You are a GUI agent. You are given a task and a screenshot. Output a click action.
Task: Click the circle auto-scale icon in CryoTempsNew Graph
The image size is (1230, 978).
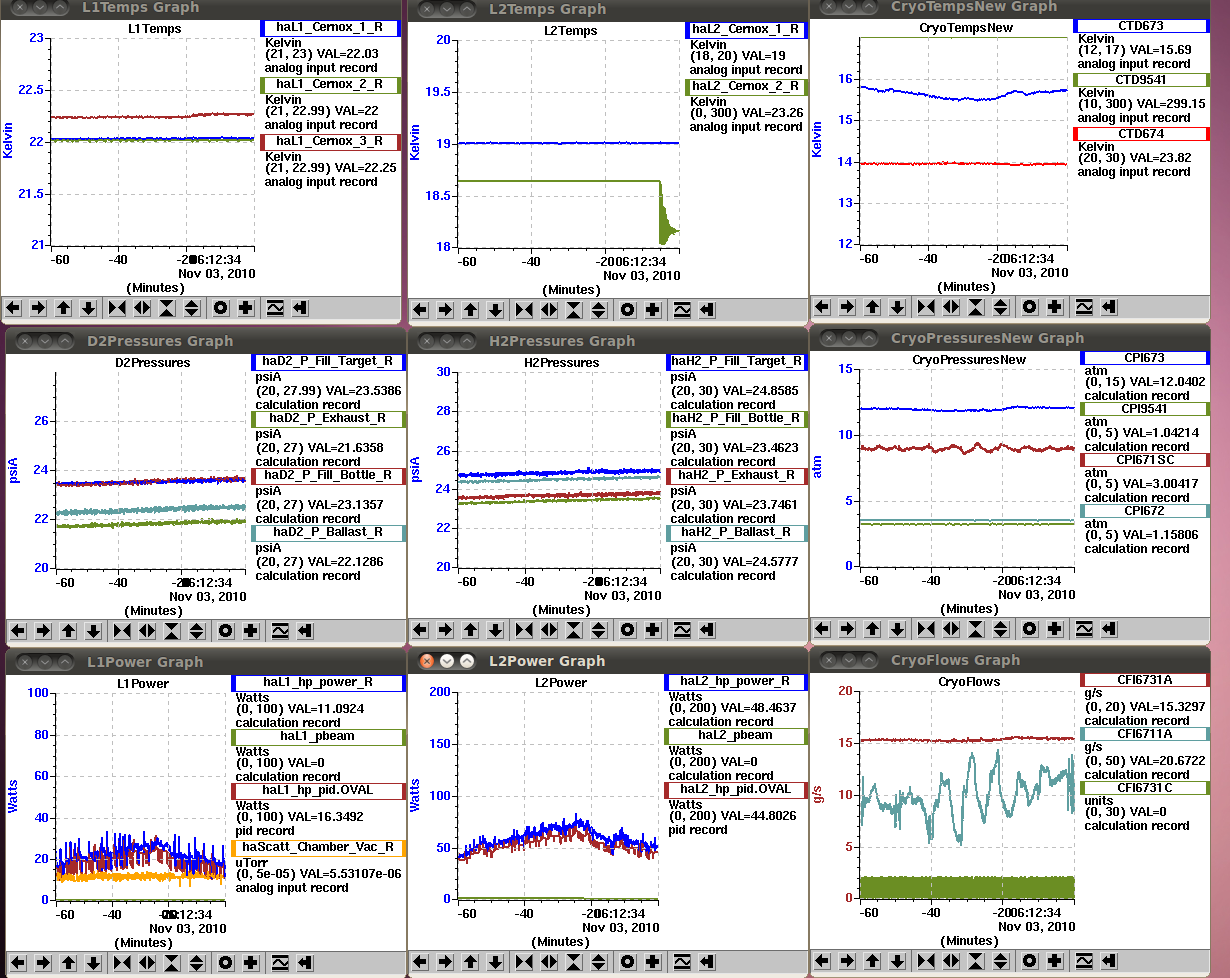tap(1029, 307)
